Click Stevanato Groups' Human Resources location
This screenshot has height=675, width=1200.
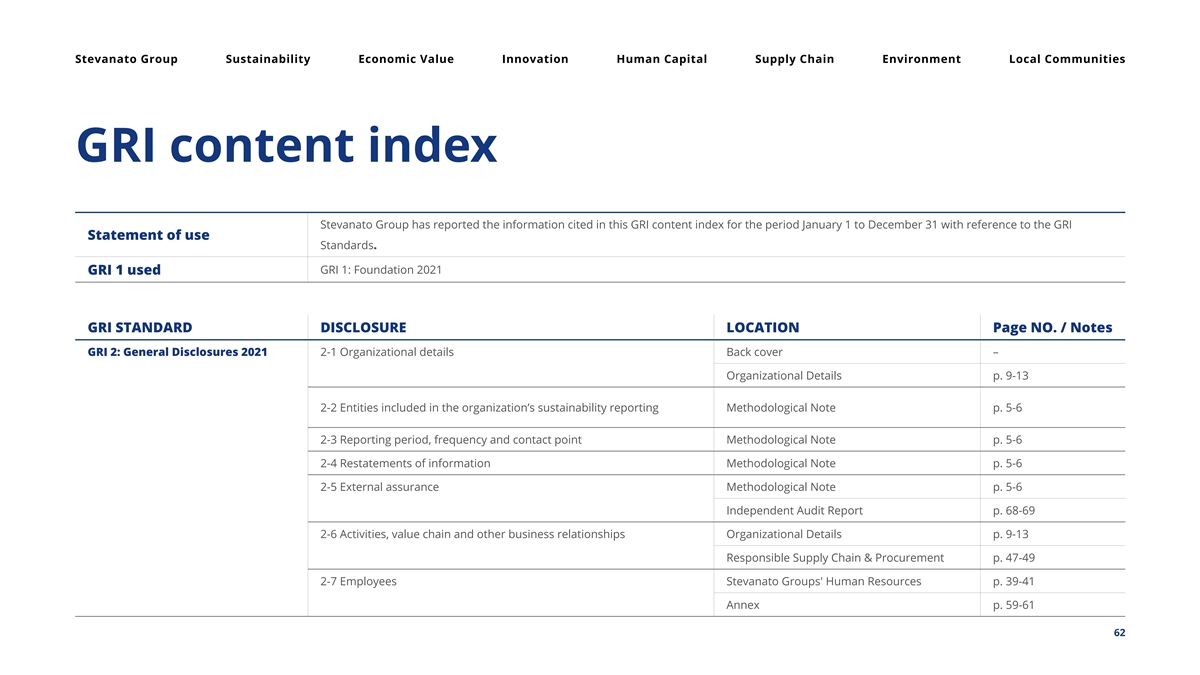(824, 581)
